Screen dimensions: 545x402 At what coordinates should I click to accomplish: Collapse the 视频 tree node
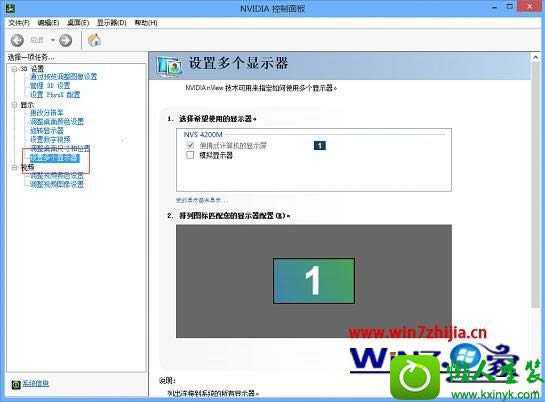(x=14, y=168)
